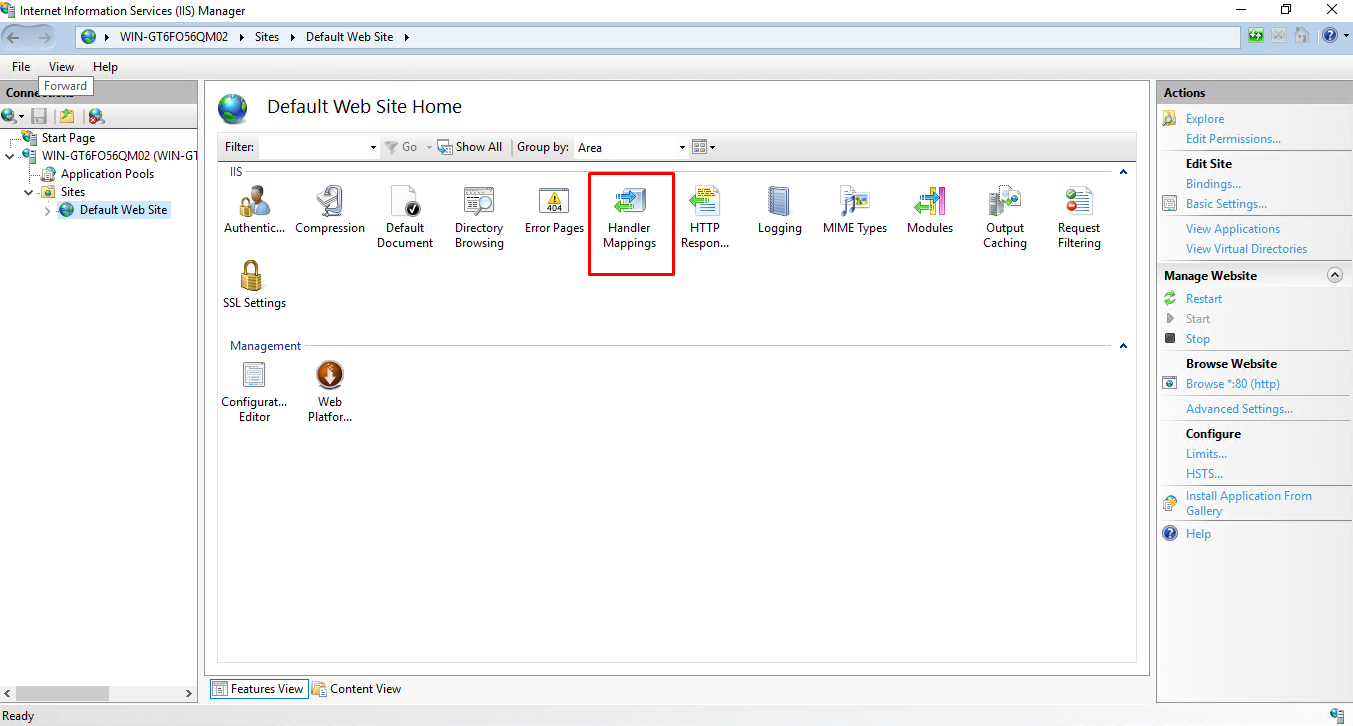1353x726 pixels.
Task: Open the Logging feature
Action: tap(780, 210)
